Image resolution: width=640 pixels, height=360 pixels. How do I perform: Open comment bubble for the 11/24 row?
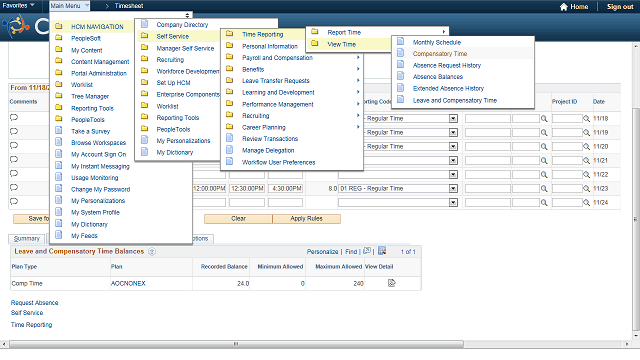(x=14, y=201)
